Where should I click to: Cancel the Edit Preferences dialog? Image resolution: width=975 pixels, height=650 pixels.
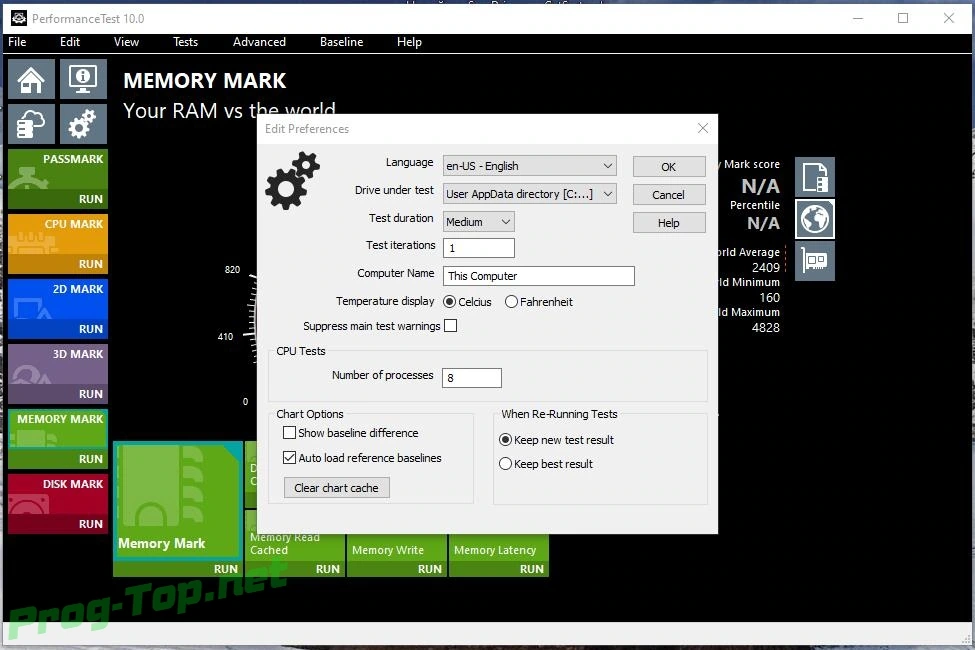point(669,195)
